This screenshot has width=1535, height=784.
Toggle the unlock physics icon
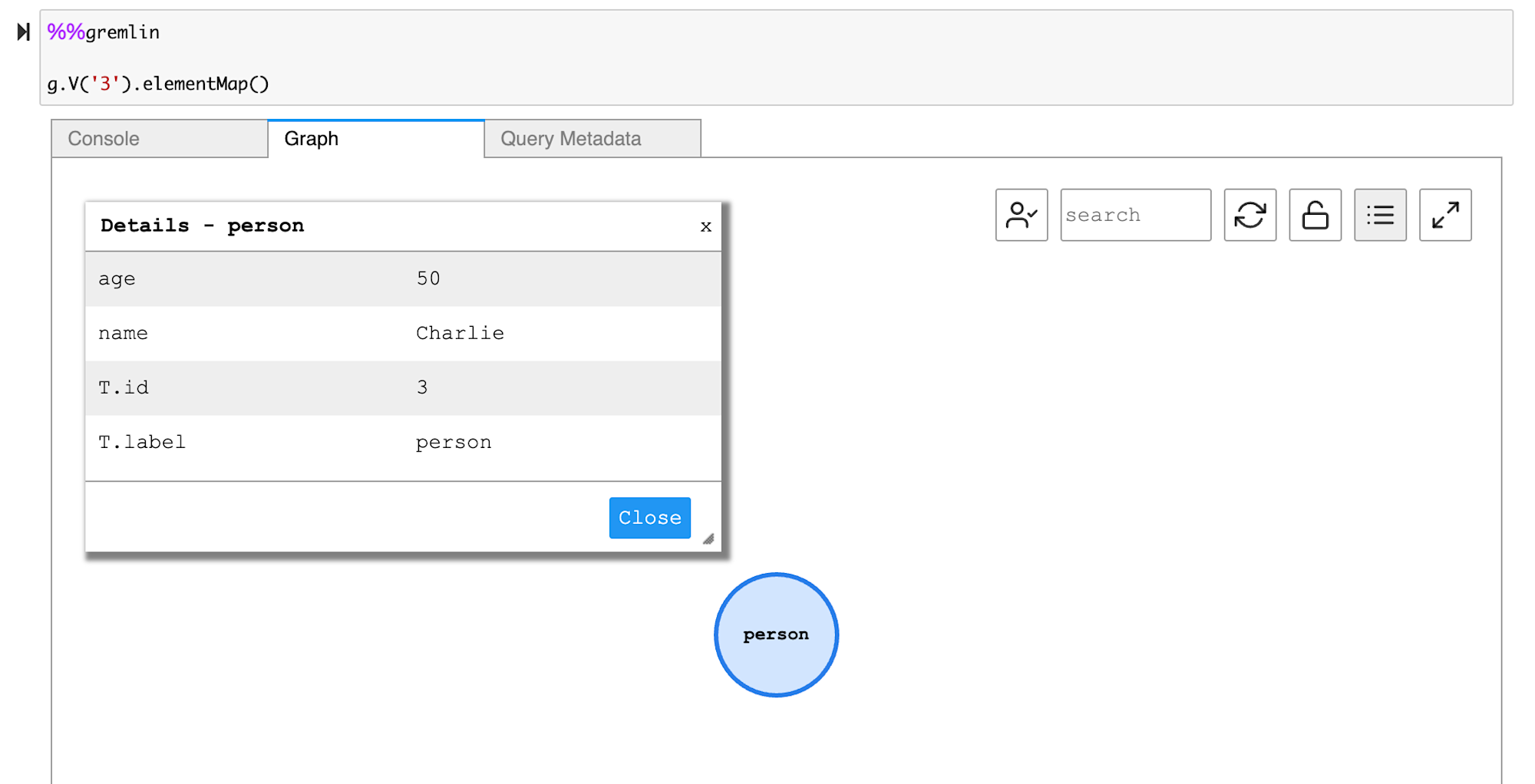[x=1315, y=215]
